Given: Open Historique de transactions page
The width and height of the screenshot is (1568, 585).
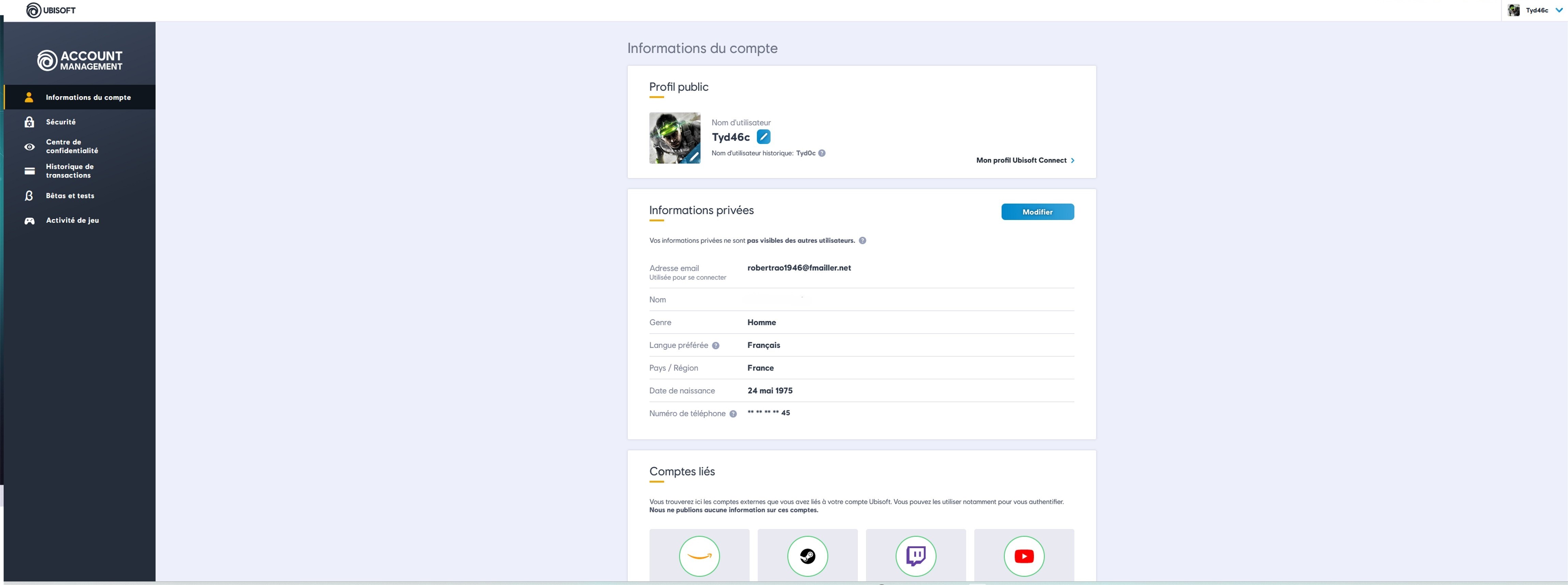Looking at the screenshot, I should [x=69, y=171].
